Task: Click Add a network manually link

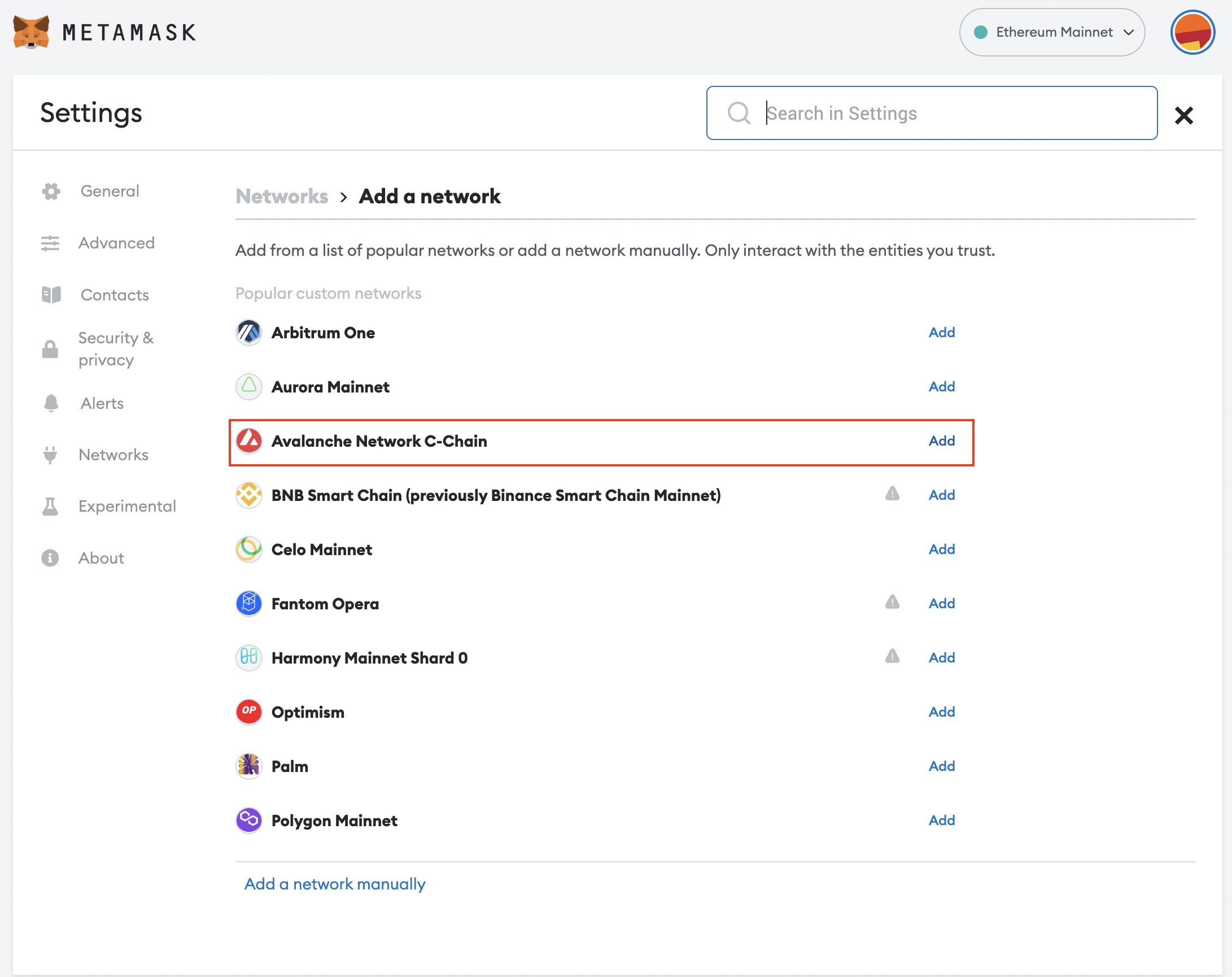Action: pos(335,884)
